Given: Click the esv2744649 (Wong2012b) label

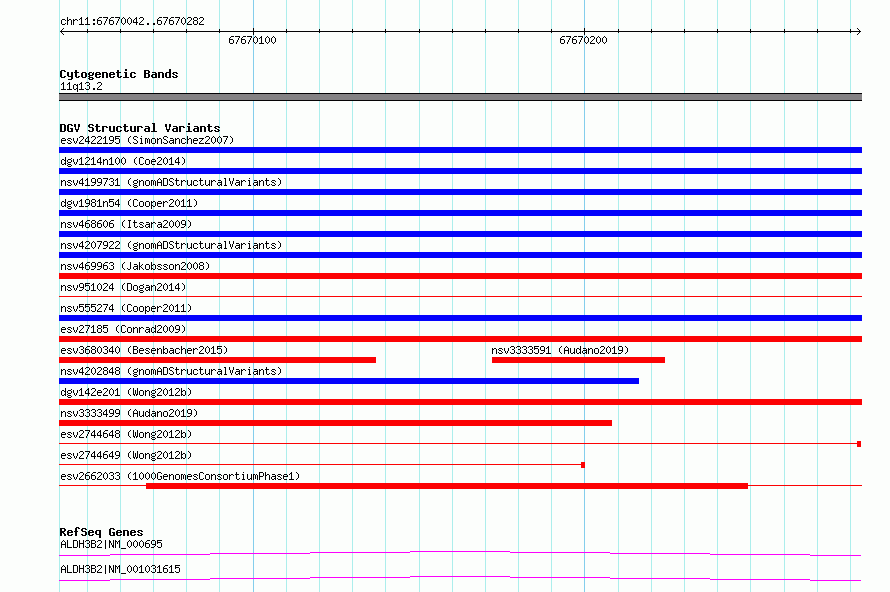Looking at the screenshot, I should coord(126,455).
